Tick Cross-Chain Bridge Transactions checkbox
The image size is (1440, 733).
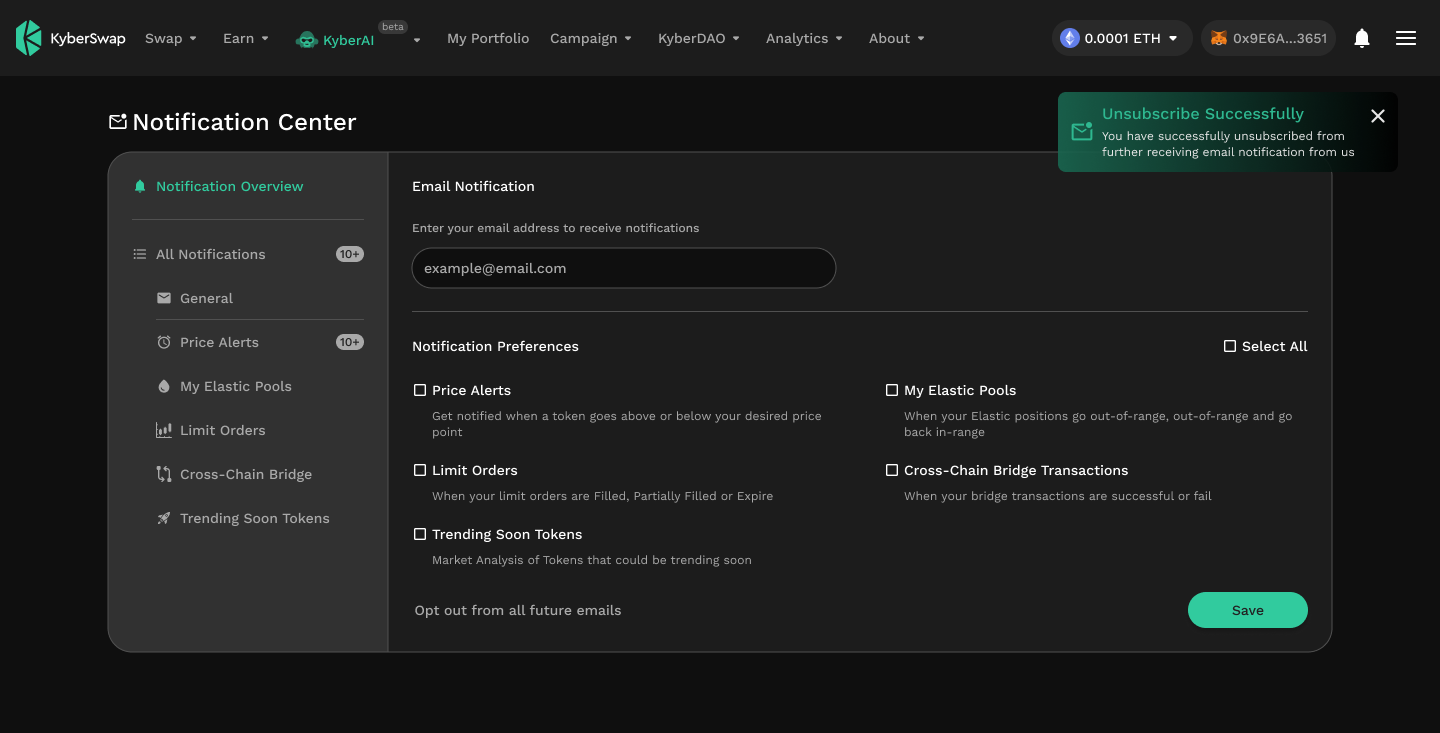(x=892, y=470)
